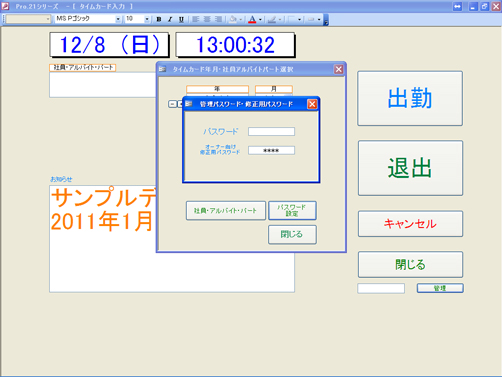Open the font size 10 dropdown
Viewport: 502px width, 377px height.
(x=147, y=19)
